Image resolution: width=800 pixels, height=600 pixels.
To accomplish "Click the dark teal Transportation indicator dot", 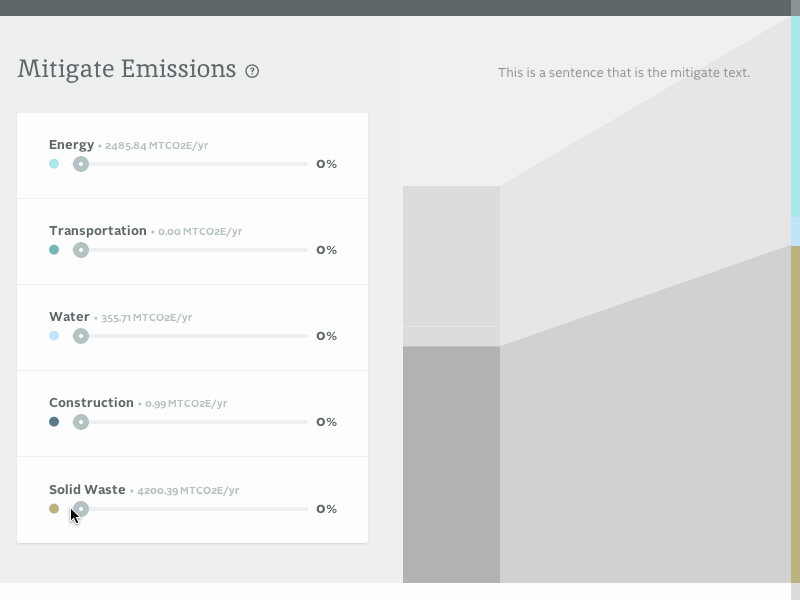I will [x=55, y=250].
